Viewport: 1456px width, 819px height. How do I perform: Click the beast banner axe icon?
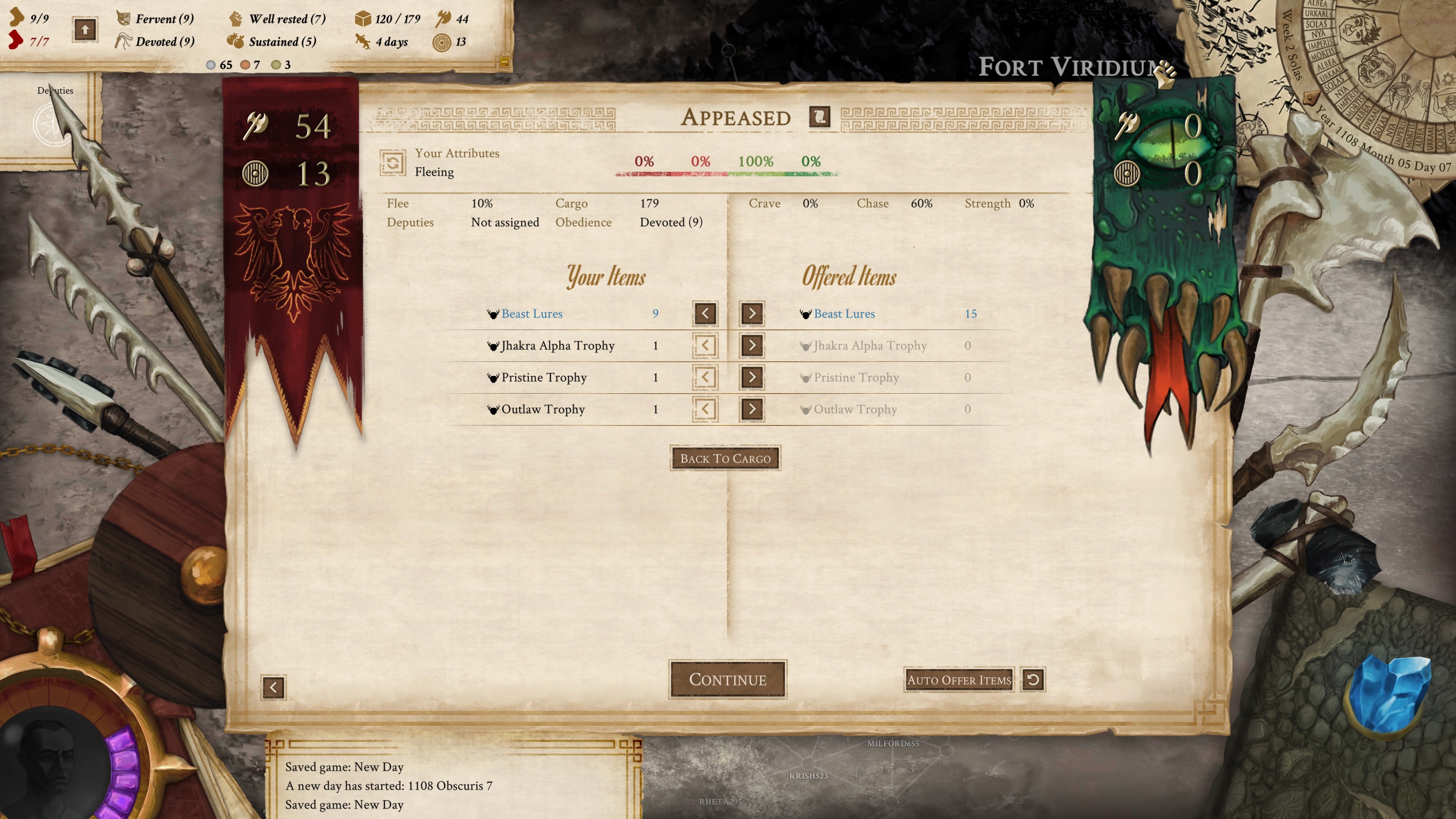pyautogui.click(x=1127, y=125)
